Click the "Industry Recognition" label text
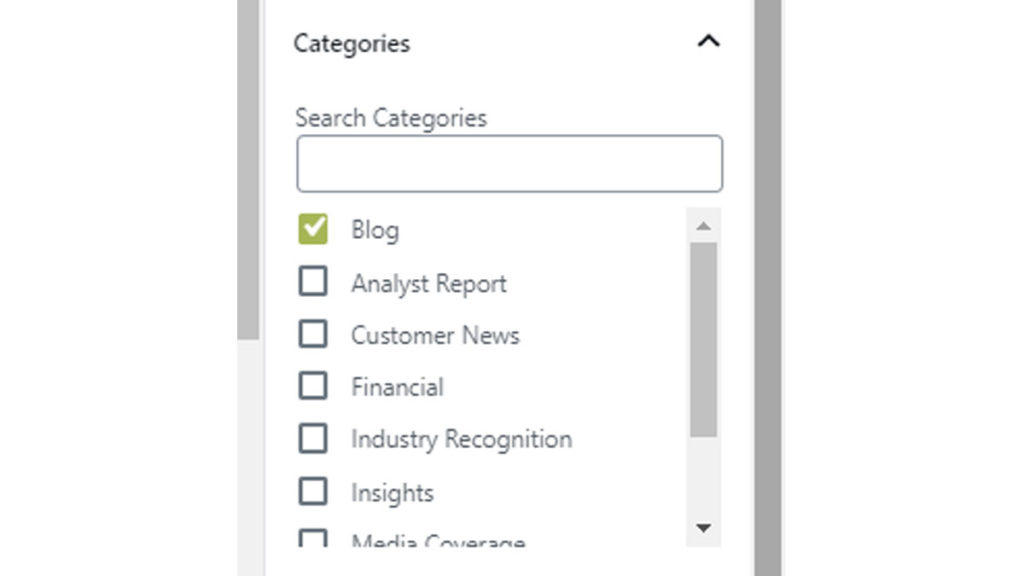 [x=461, y=440]
